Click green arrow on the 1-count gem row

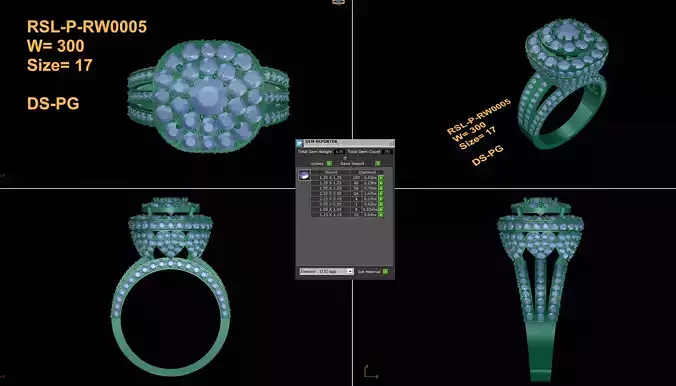pos(381,204)
